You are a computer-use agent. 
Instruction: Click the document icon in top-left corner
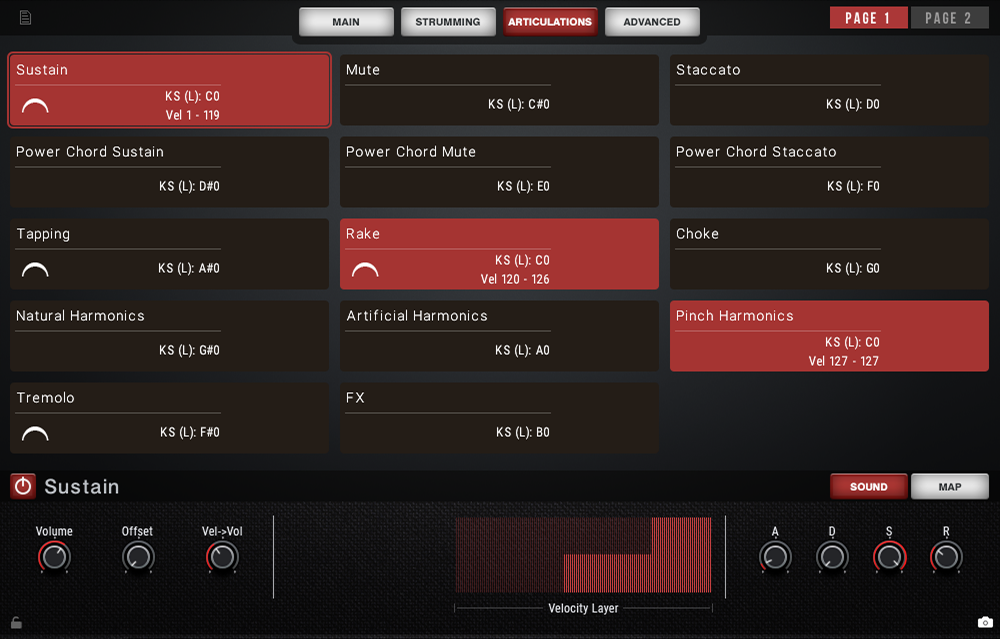25,17
